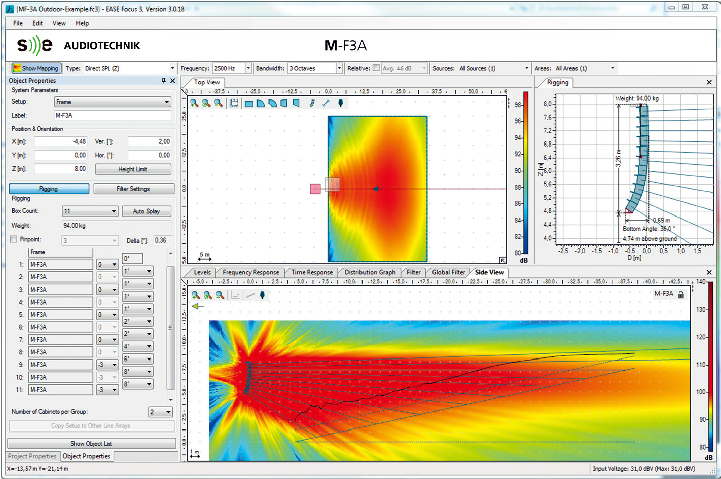Open the View menu
Image resolution: width=721 pixels, height=479 pixels.
click(59, 22)
